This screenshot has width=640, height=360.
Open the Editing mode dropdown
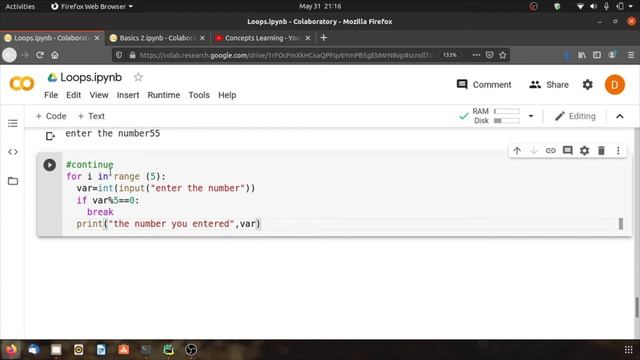[x=575, y=116]
